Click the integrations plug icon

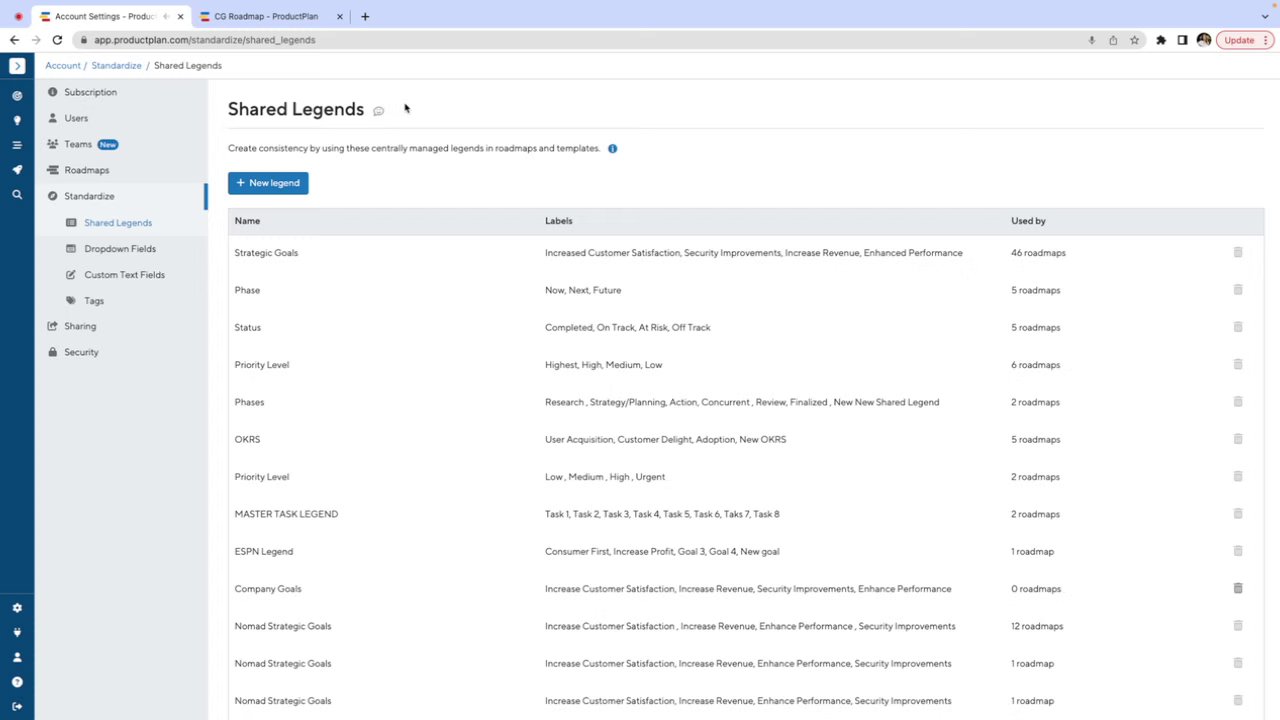(x=17, y=632)
